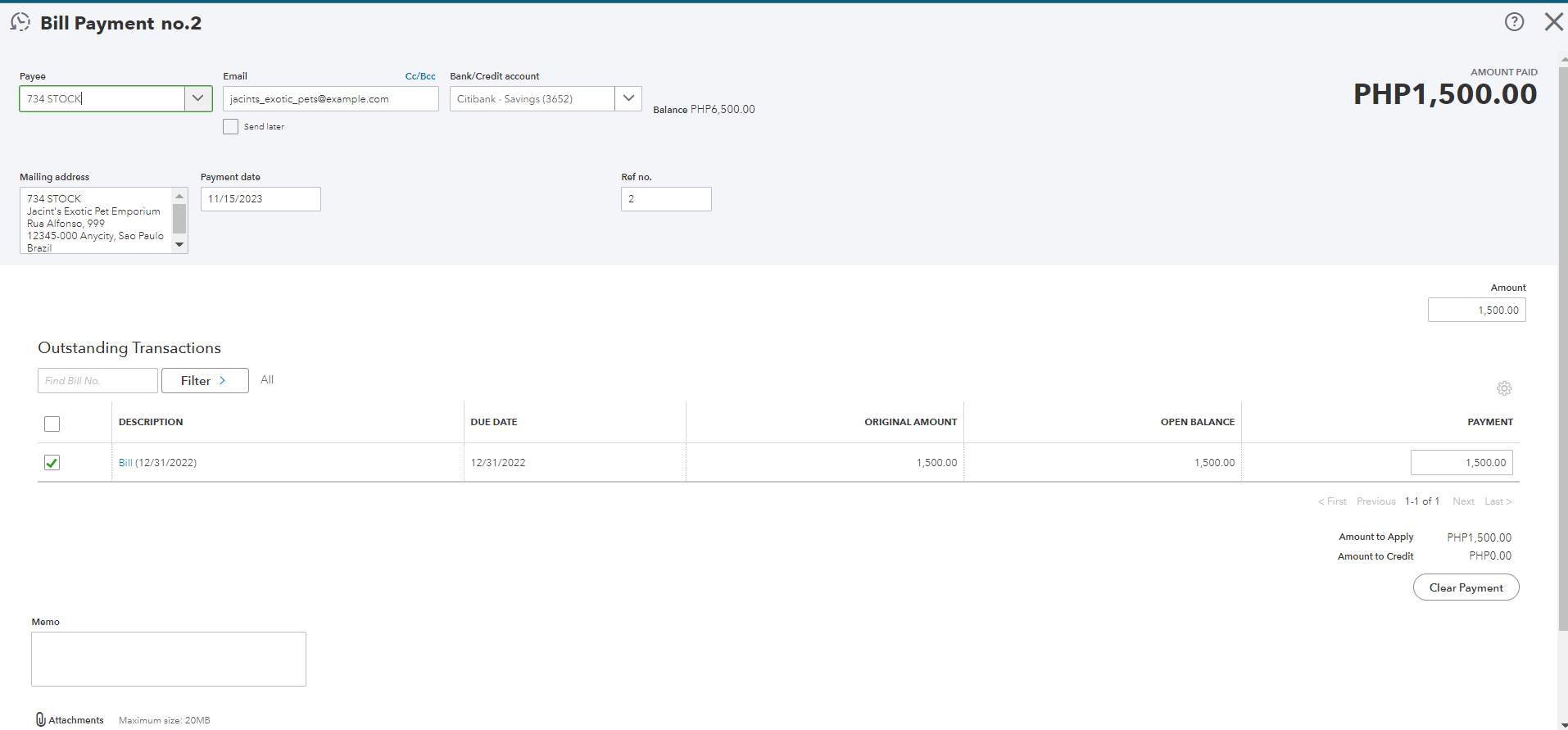Edit the Payment amount in bill row
This screenshot has width=1568, height=730.
tap(1462, 463)
